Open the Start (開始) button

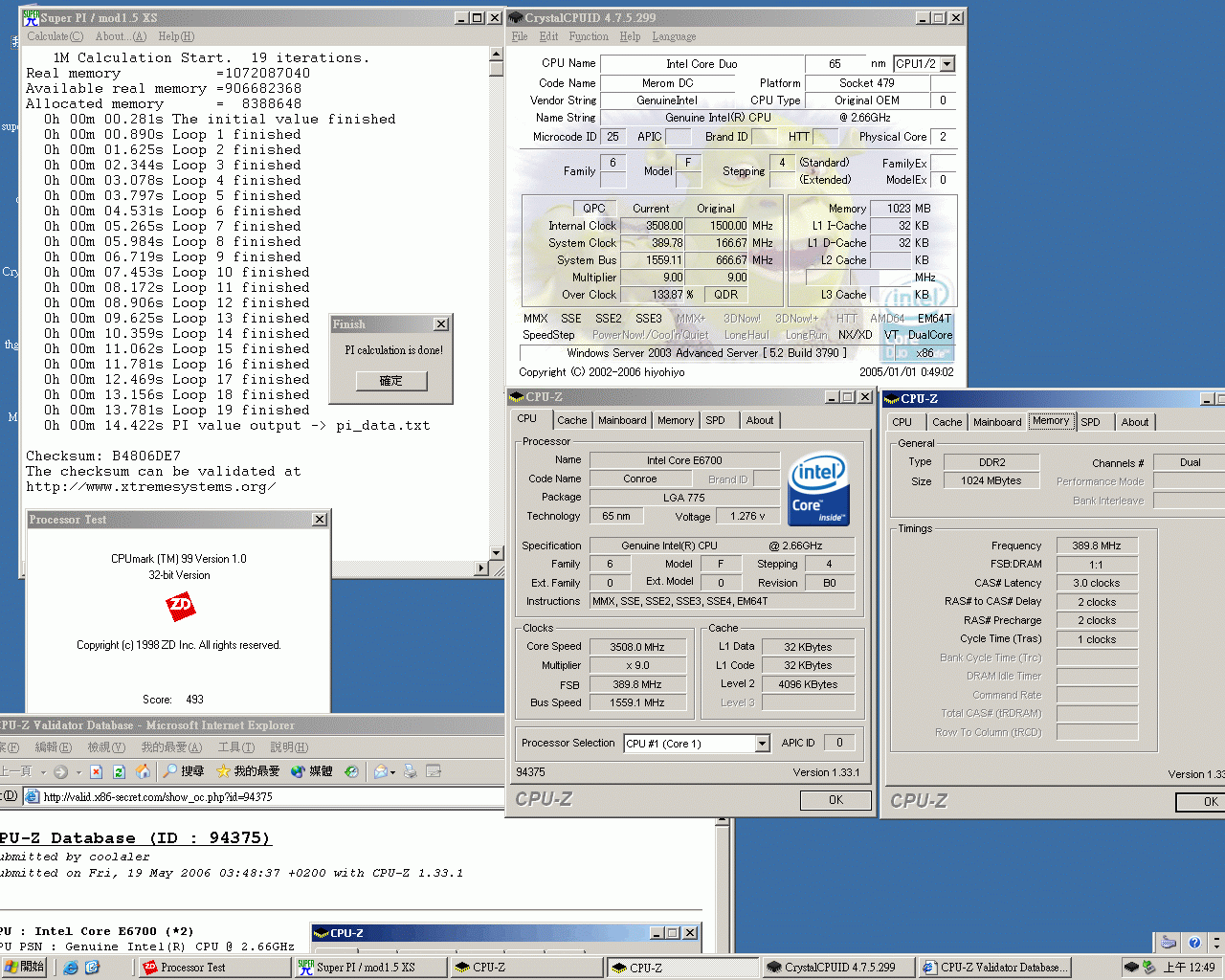[24, 968]
